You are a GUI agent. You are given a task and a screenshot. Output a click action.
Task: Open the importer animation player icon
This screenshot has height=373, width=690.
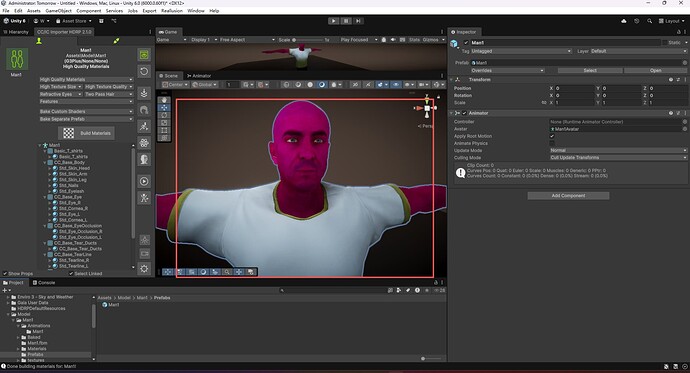click(144, 181)
